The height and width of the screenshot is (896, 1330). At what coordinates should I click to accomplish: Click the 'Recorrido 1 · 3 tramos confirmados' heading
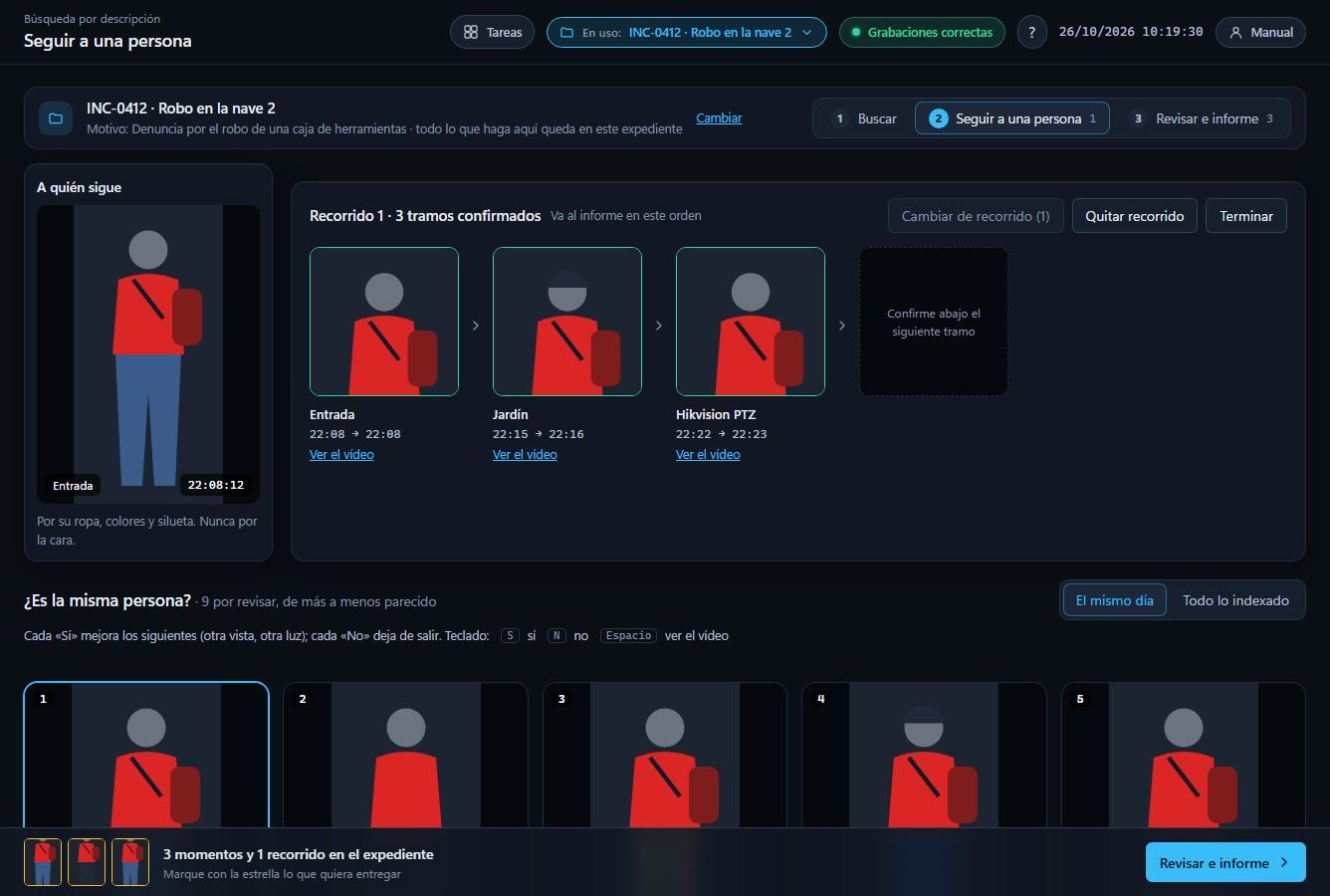(425, 216)
